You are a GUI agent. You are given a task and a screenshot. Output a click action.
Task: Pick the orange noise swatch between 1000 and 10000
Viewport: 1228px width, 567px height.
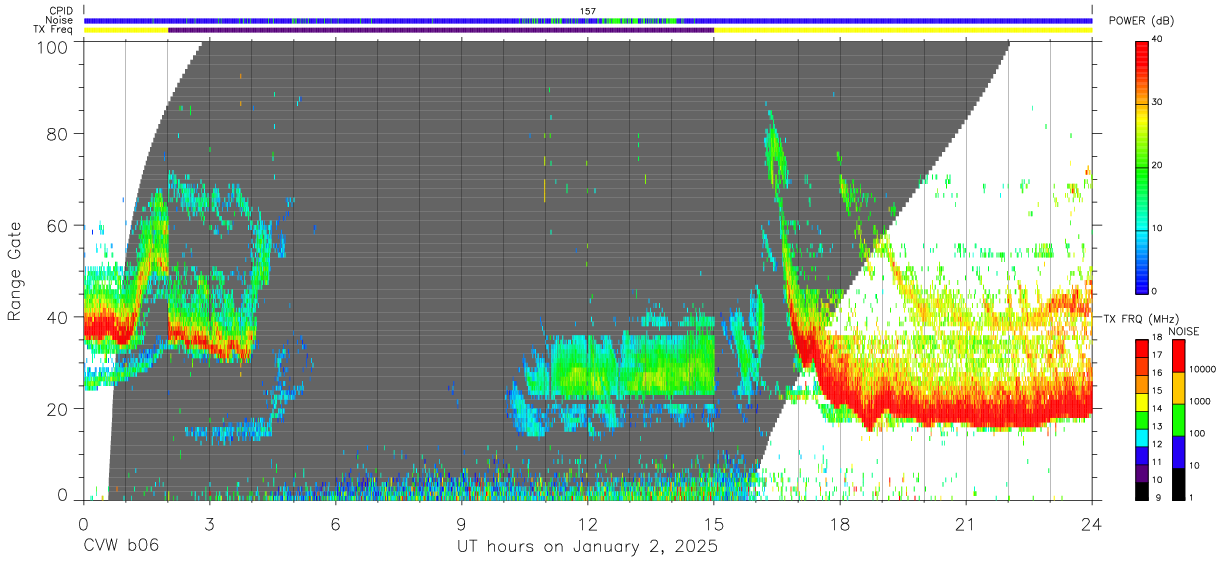coord(1177,388)
